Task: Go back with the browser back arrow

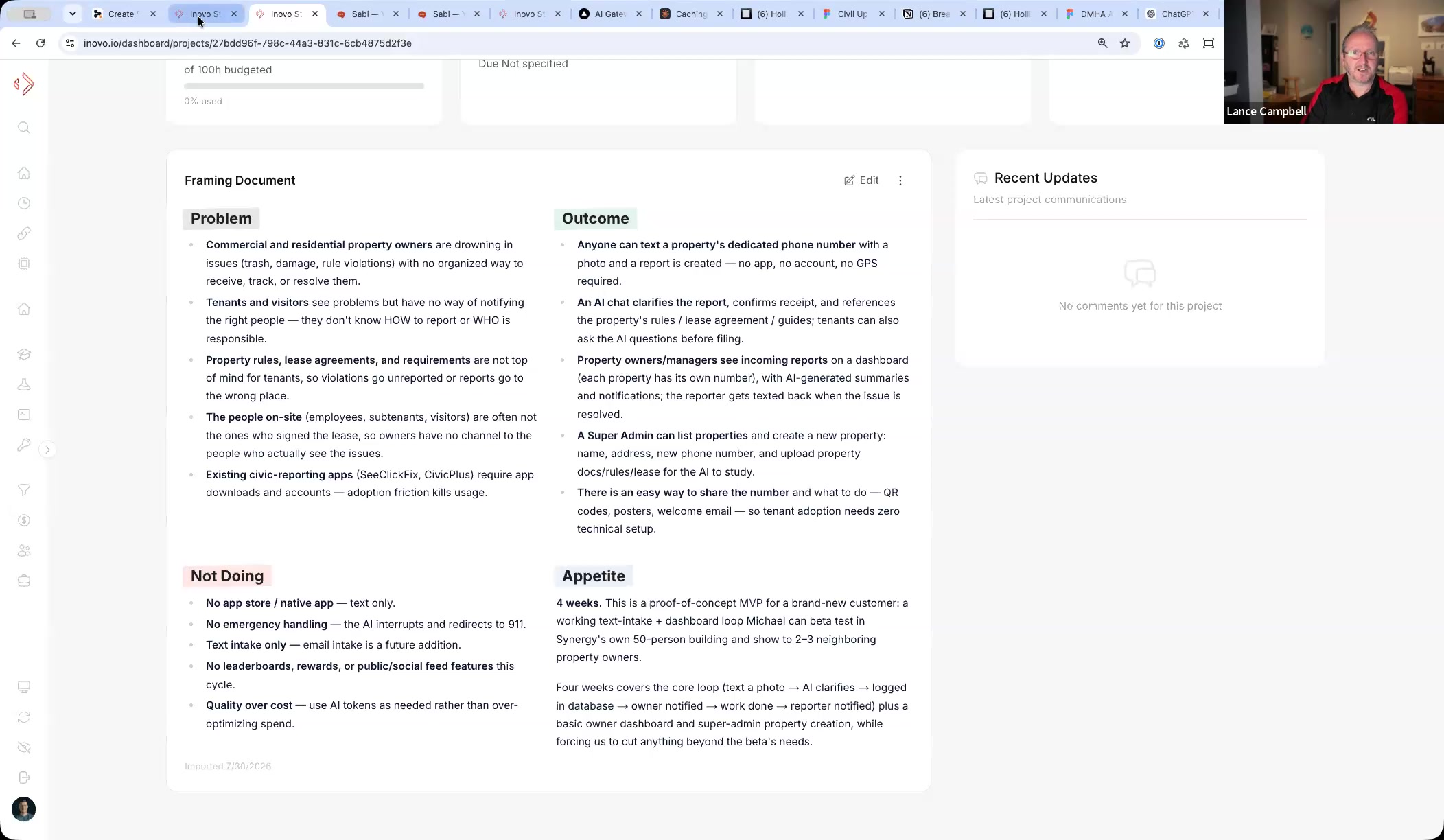Action: (16, 43)
